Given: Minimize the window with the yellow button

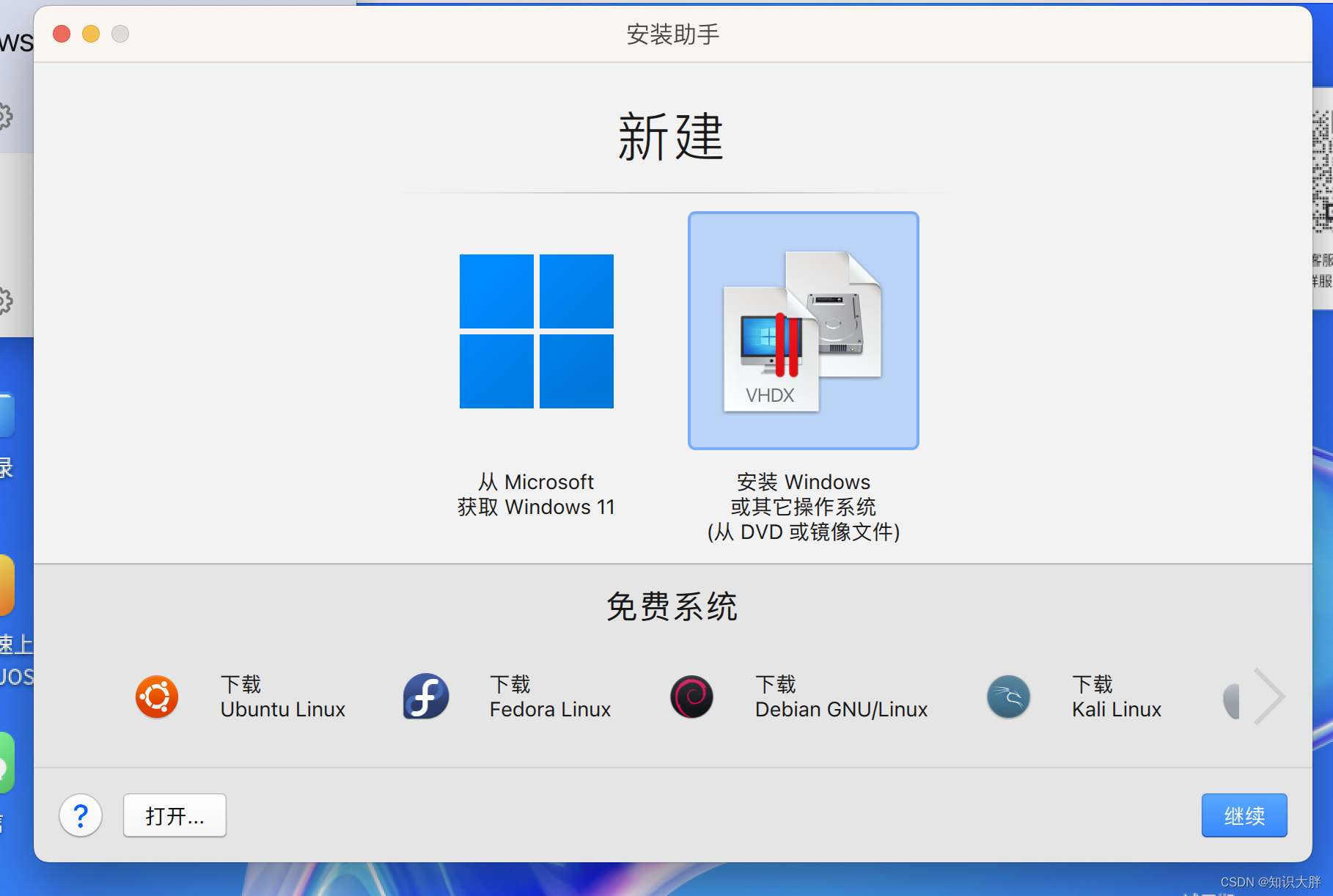Looking at the screenshot, I should (91, 34).
